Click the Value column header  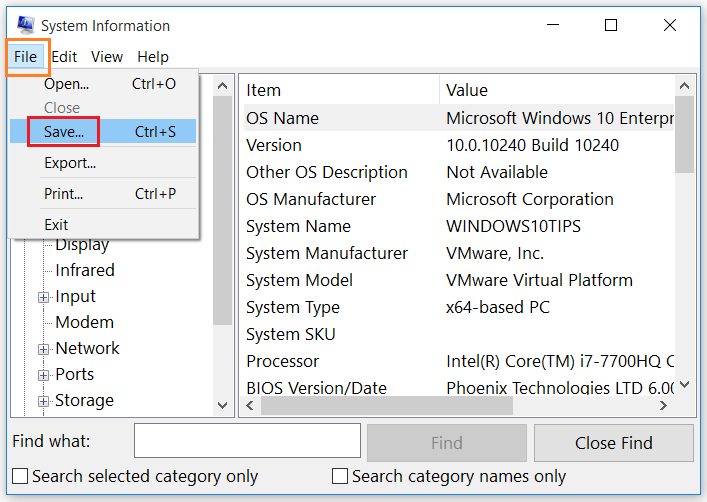pos(557,90)
